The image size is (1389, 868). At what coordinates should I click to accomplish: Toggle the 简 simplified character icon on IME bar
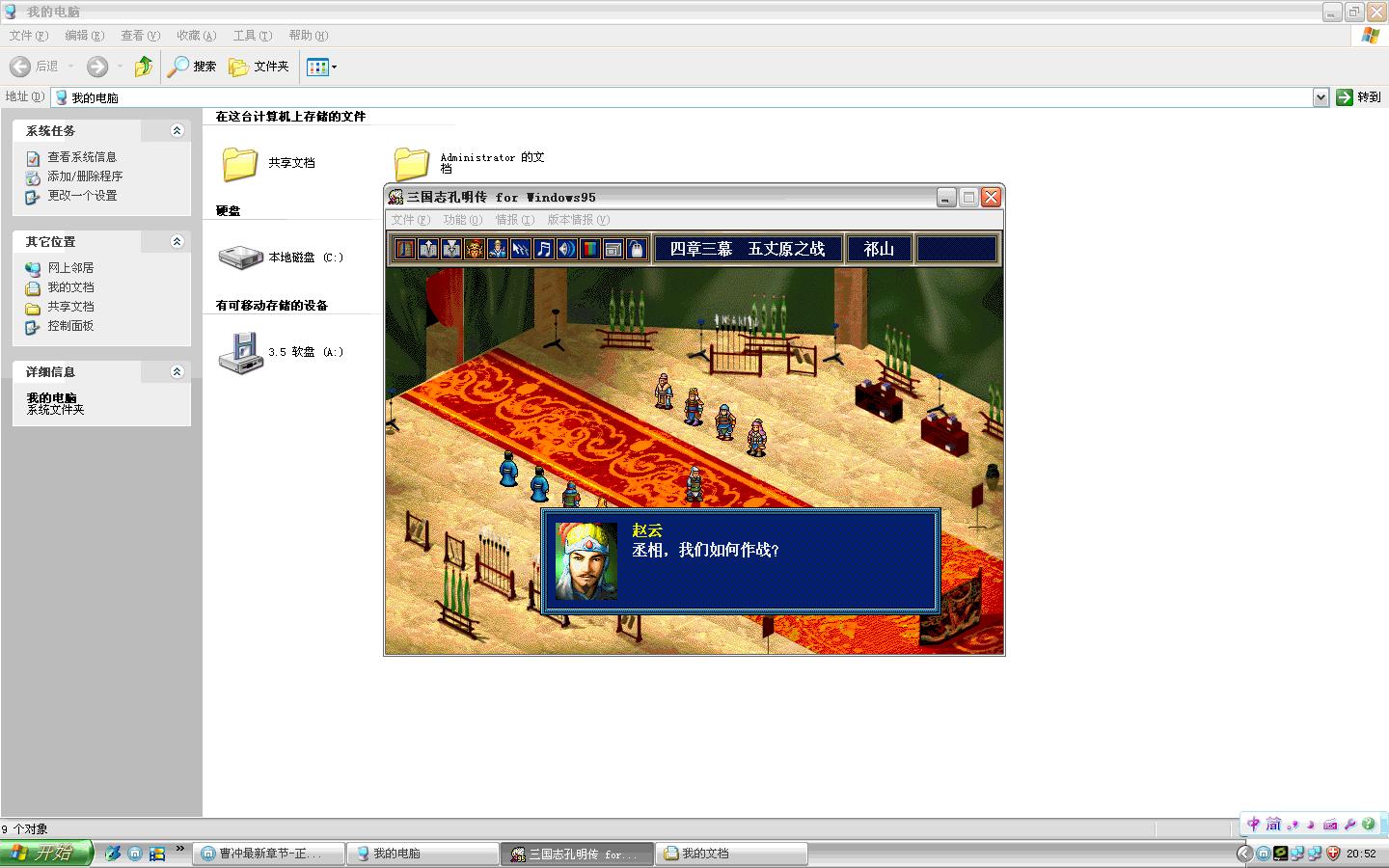tap(1273, 824)
